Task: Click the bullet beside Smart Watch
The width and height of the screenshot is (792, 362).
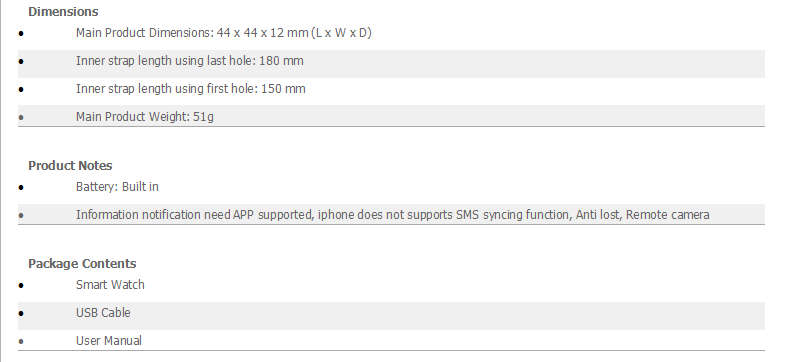Action: [21, 286]
